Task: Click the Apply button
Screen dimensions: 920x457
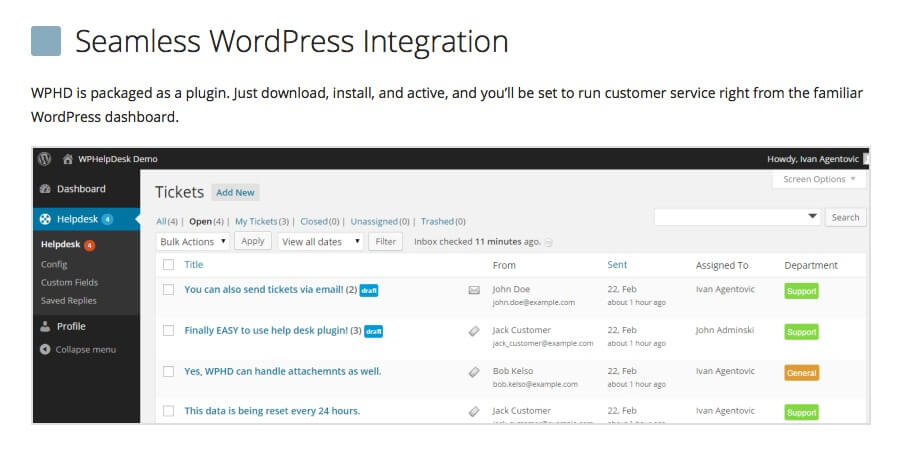Action: 253,241
